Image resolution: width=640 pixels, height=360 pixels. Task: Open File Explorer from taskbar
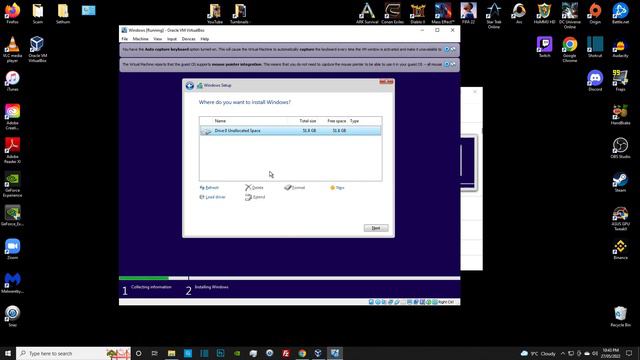171,353
